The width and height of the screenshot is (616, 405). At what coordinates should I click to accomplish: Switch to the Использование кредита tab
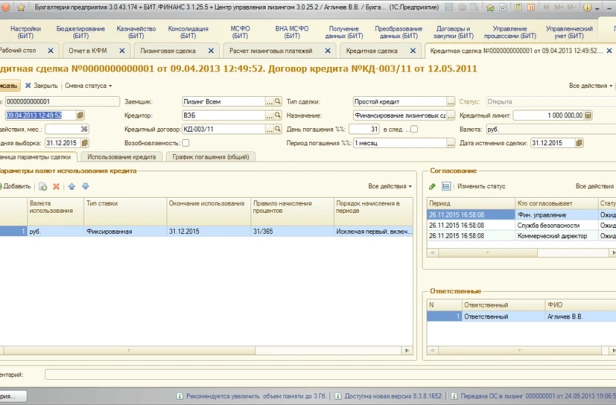tap(122, 157)
